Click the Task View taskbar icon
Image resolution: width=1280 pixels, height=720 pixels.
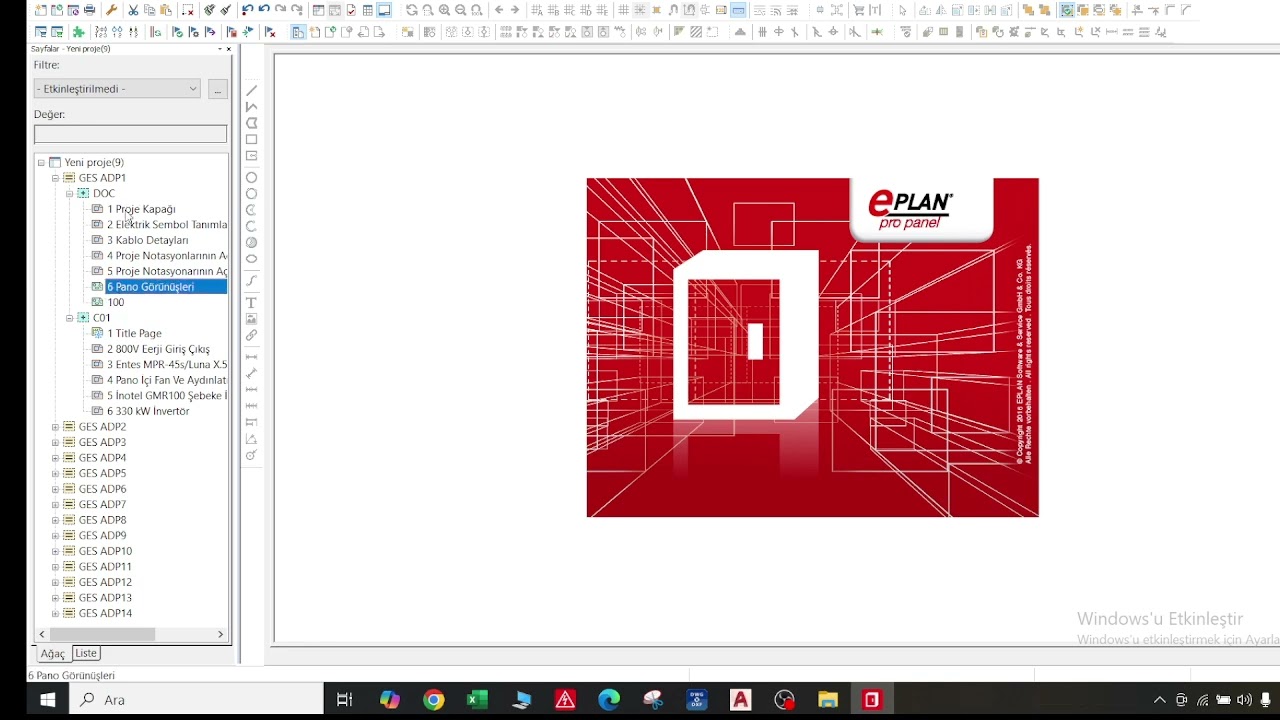click(x=345, y=700)
